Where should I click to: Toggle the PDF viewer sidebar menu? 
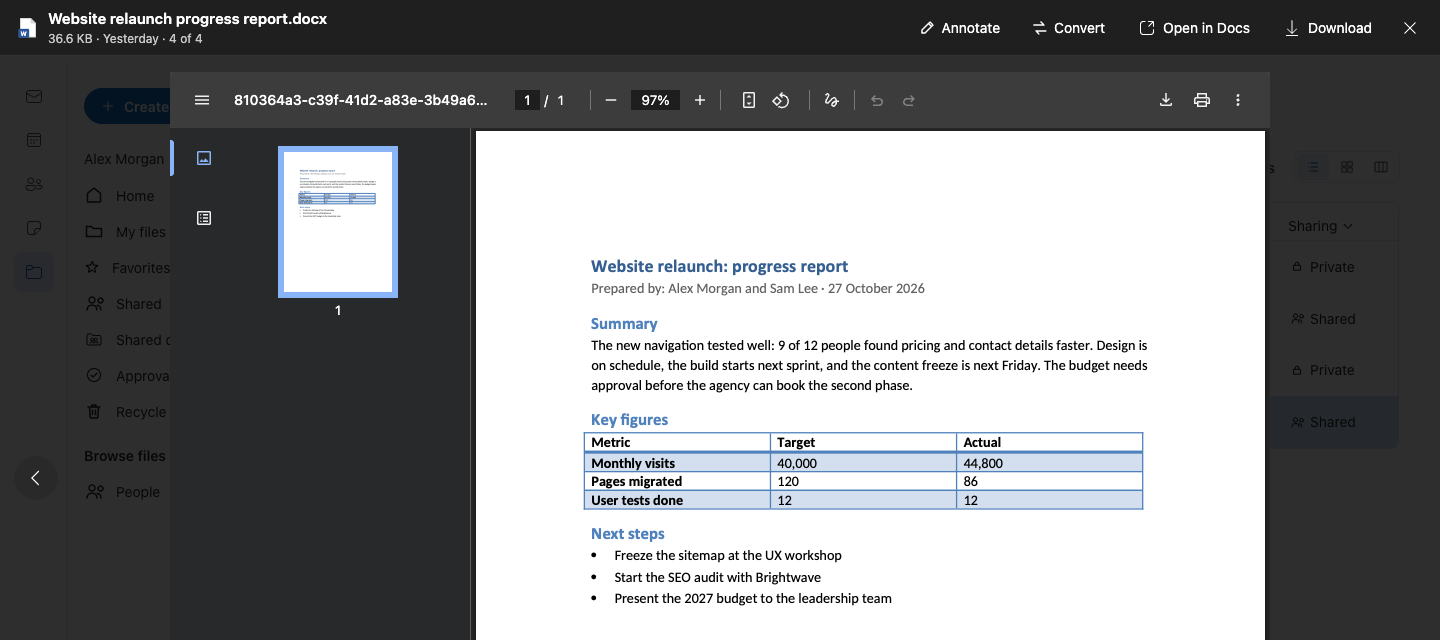[202, 100]
